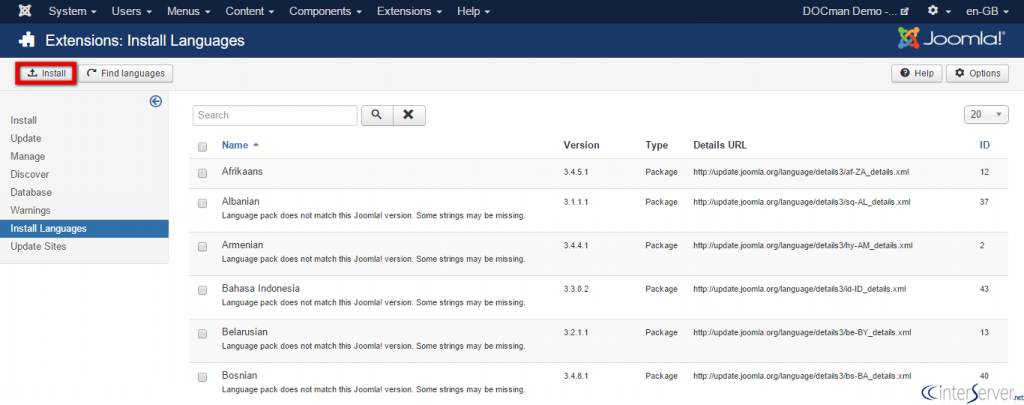
Task: Click the hy-AM details URL text
Action: tap(803, 246)
